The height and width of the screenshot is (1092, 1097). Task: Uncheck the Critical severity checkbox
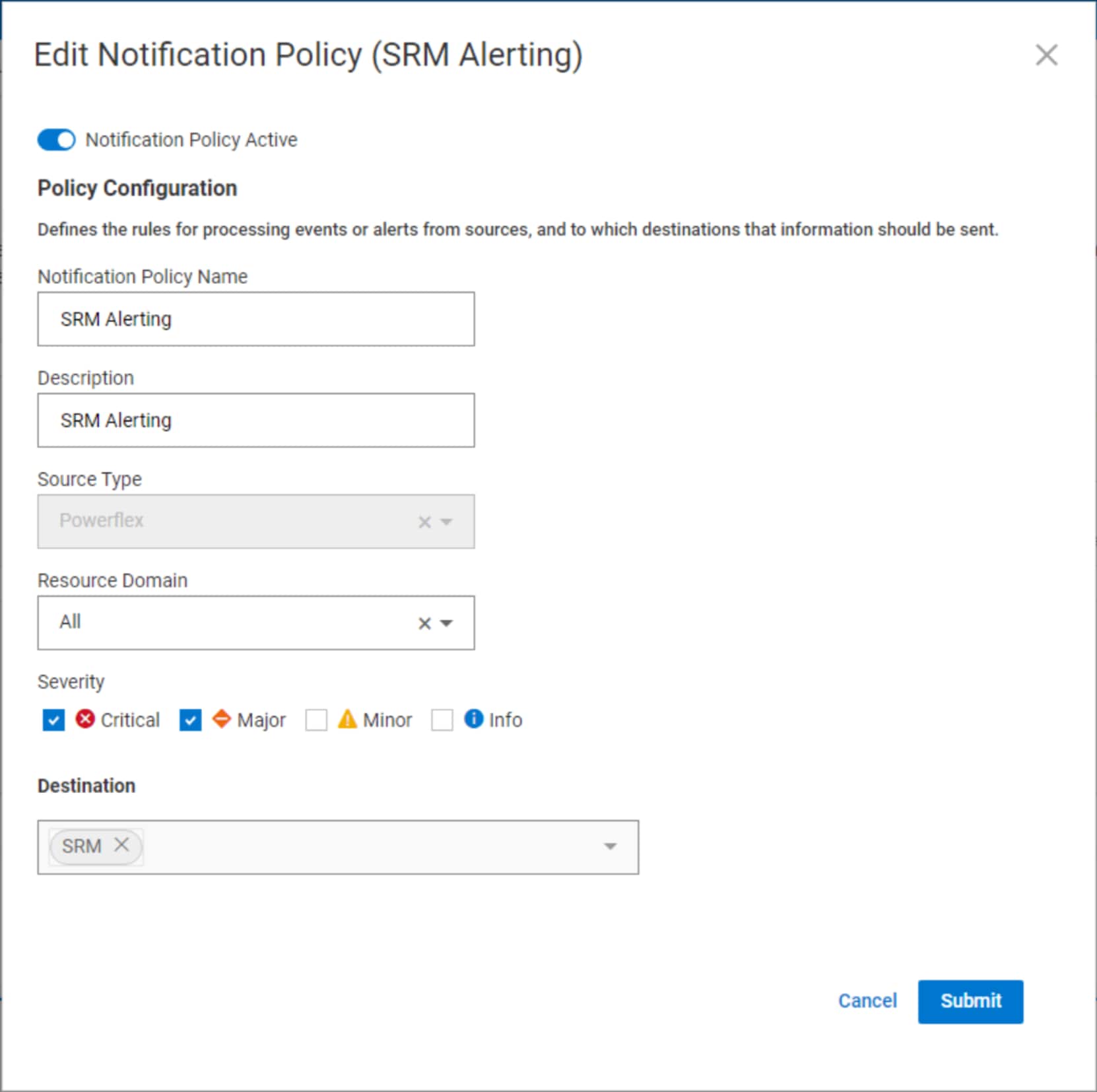click(x=53, y=720)
